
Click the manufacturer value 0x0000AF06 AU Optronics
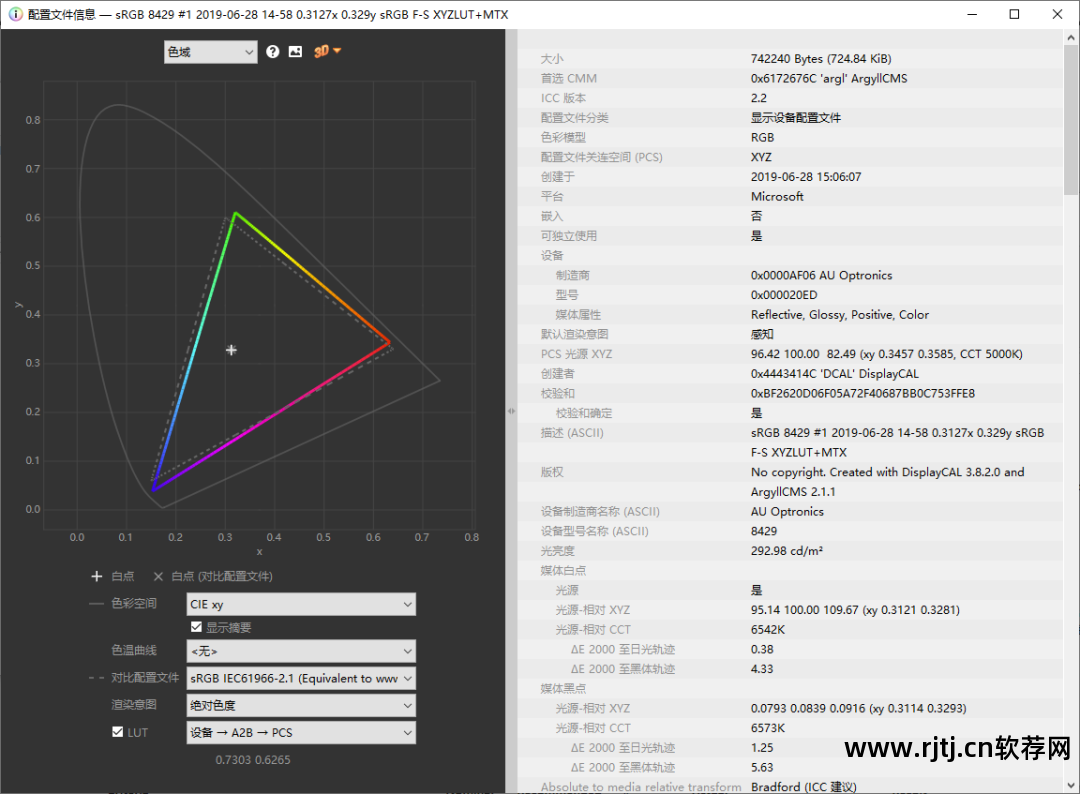tap(821, 275)
